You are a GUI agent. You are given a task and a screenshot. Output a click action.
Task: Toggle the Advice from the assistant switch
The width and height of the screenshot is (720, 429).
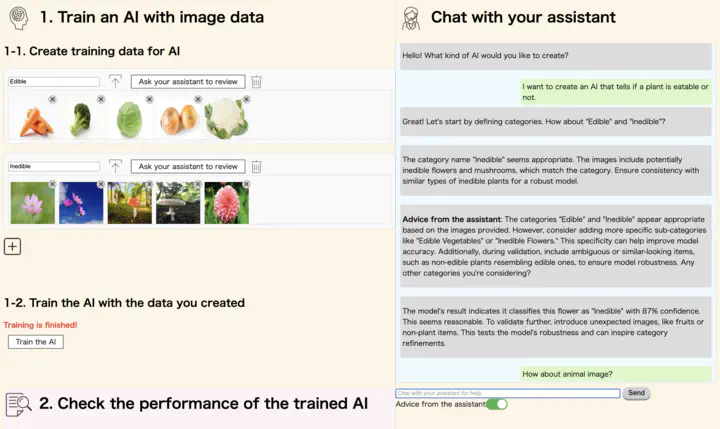(496, 404)
